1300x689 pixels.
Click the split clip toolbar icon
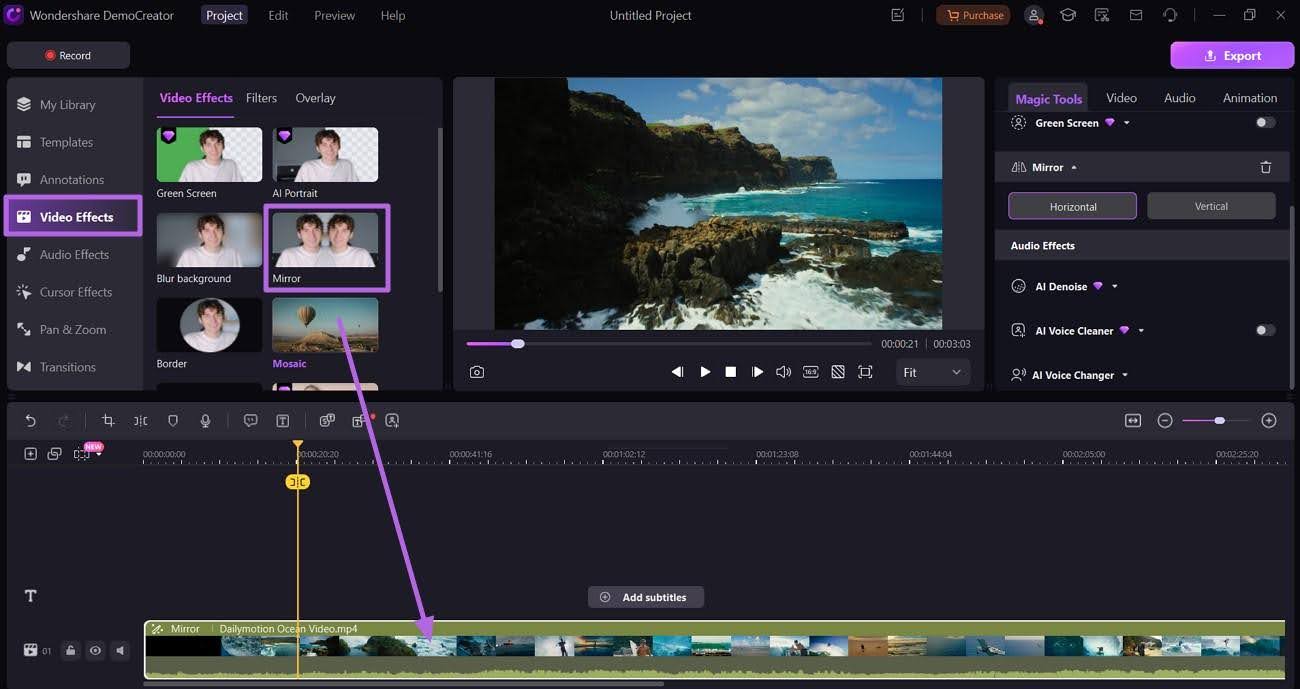(141, 421)
